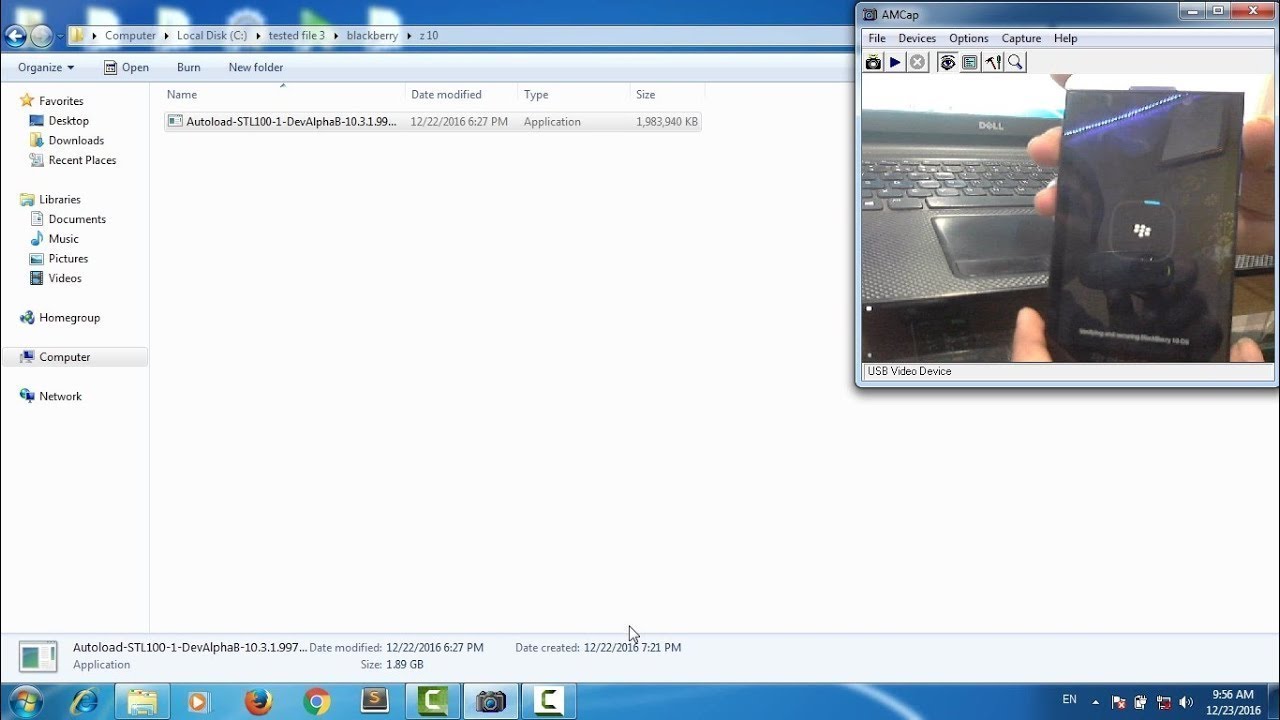Viewport: 1280px width, 720px height.
Task: Open AMCap Capture menu
Action: tap(1021, 38)
